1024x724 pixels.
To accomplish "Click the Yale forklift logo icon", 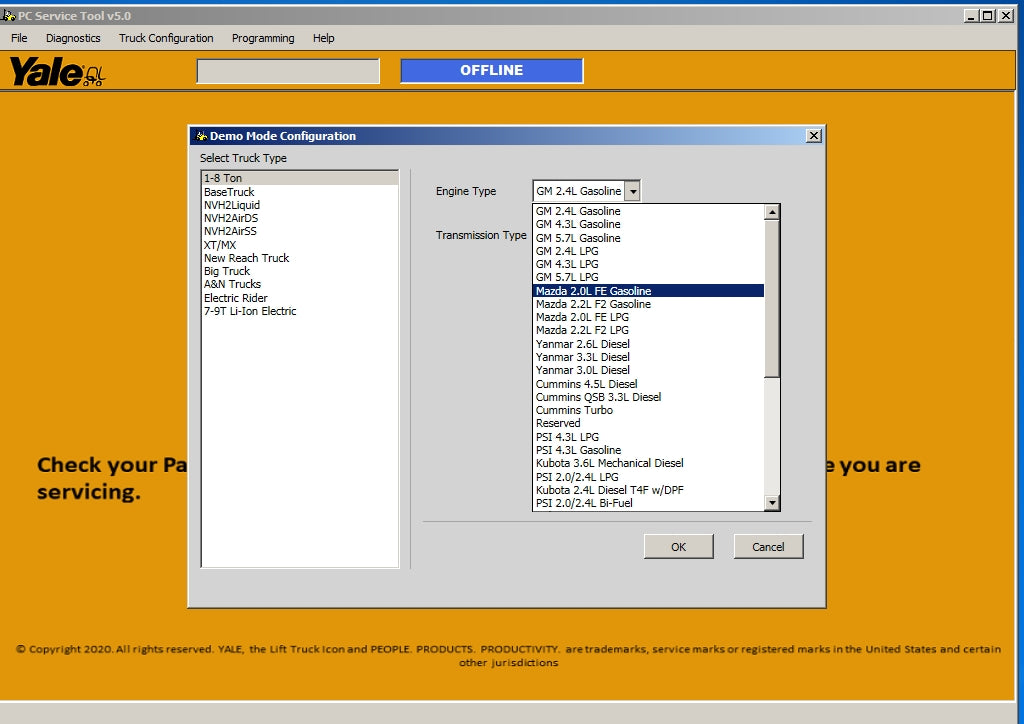I will (57, 72).
